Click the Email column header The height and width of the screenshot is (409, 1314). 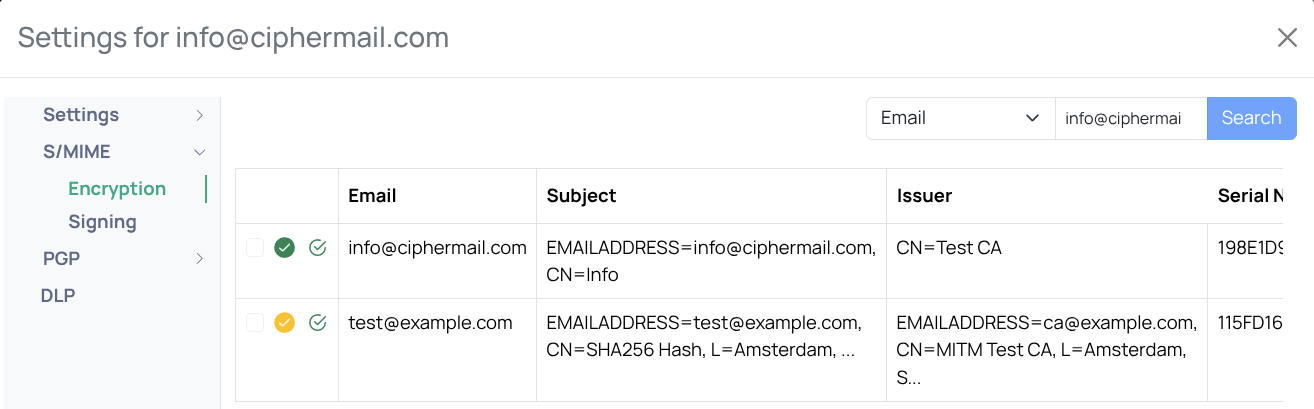coord(372,196)
